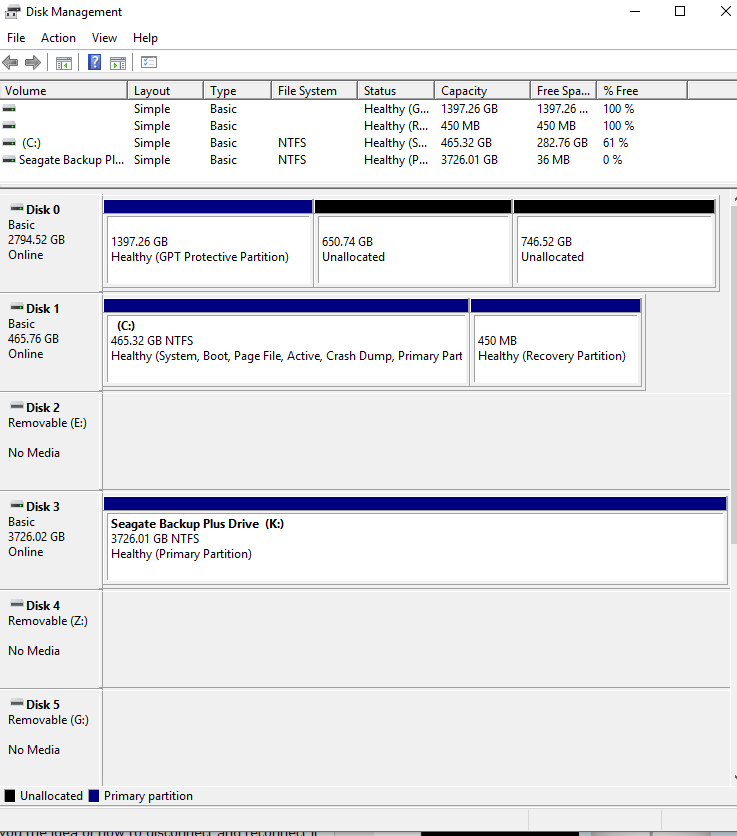The width and height of the screenshot is (737, 836).
Task: Click the scrollbar up arrow
Action: pos(734,198)
